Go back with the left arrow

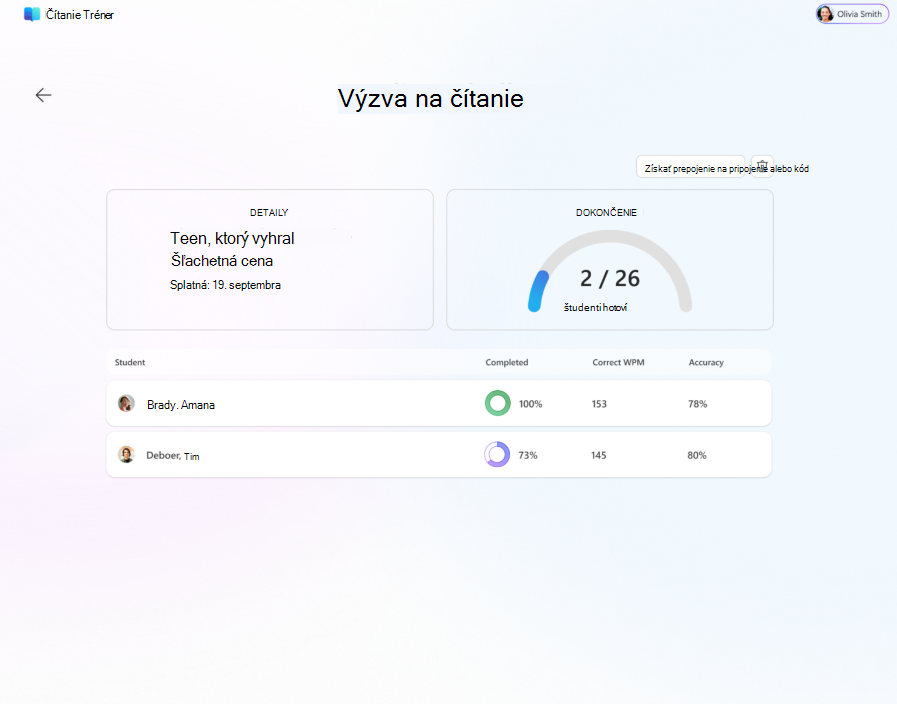click(x=43, y=95)
